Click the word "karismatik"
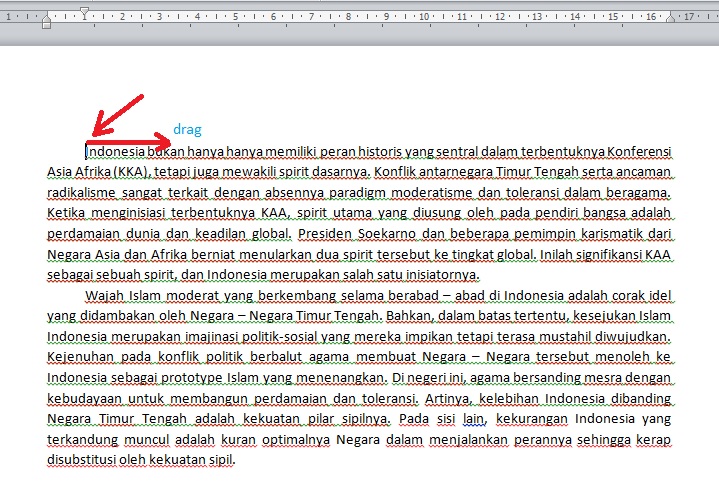Screen dimensions: 719x481 (611, 233)
